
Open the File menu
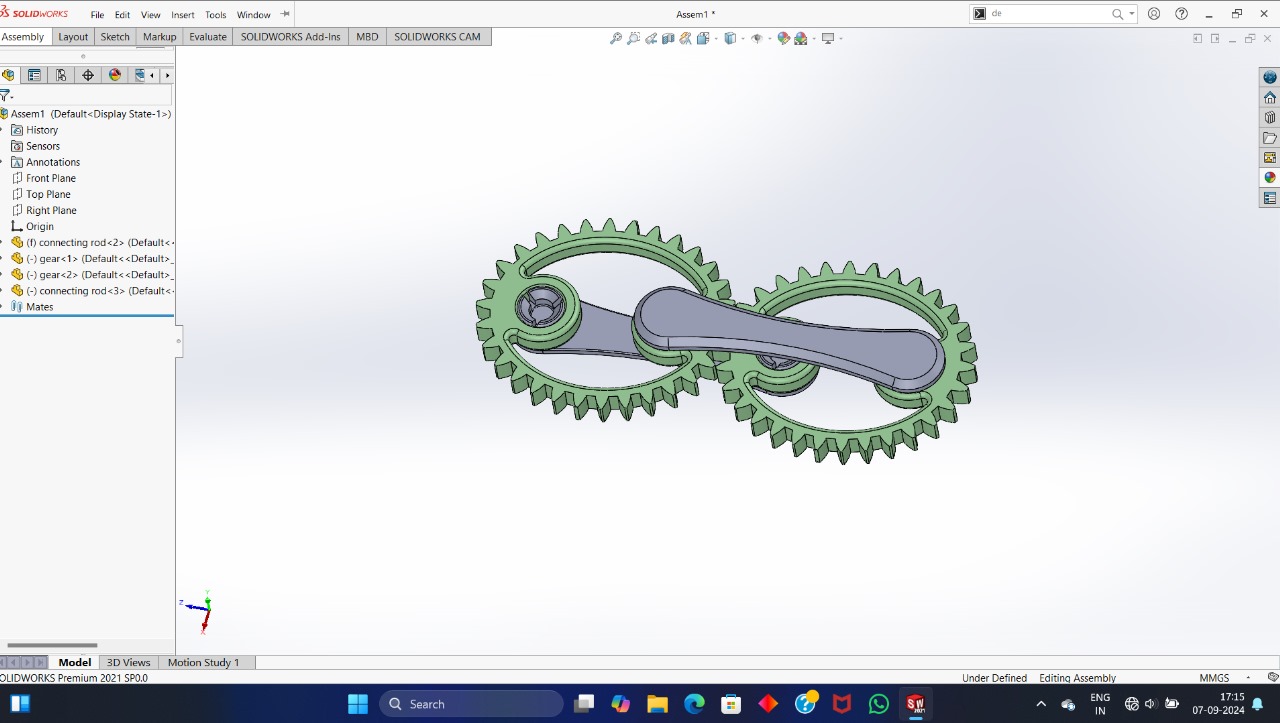[x=97, y=15]
